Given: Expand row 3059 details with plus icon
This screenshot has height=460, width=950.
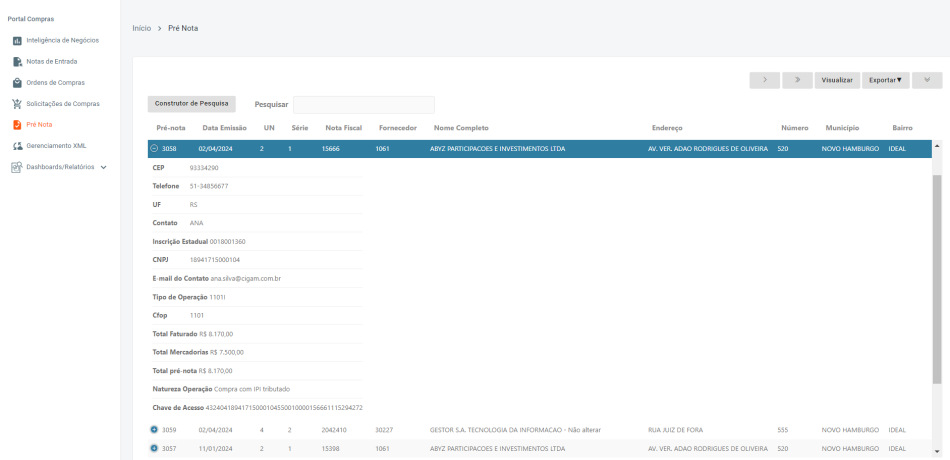Looking at the screenshot, I should [154, 430].
